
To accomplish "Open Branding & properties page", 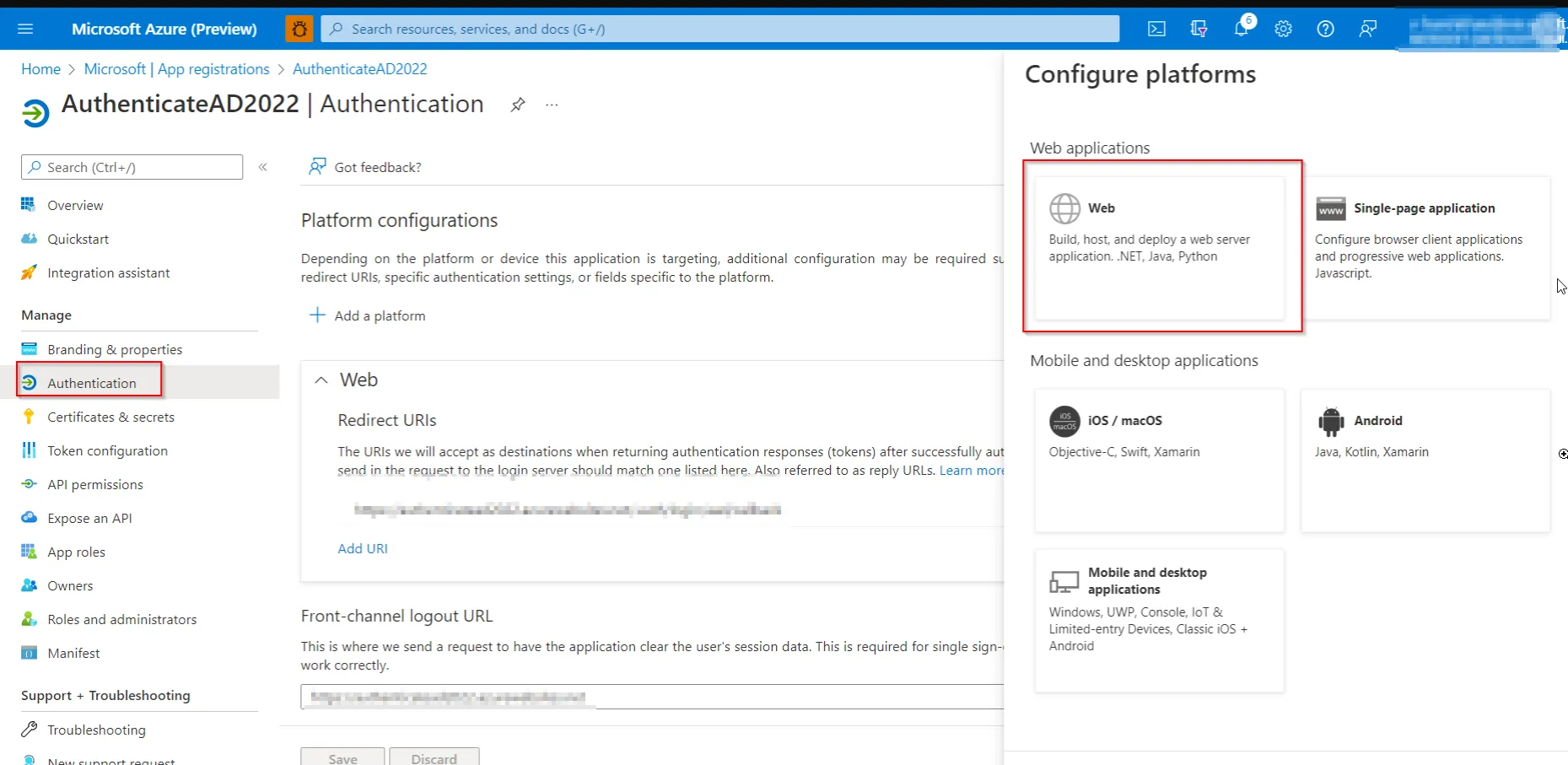I will coord(115,349).
